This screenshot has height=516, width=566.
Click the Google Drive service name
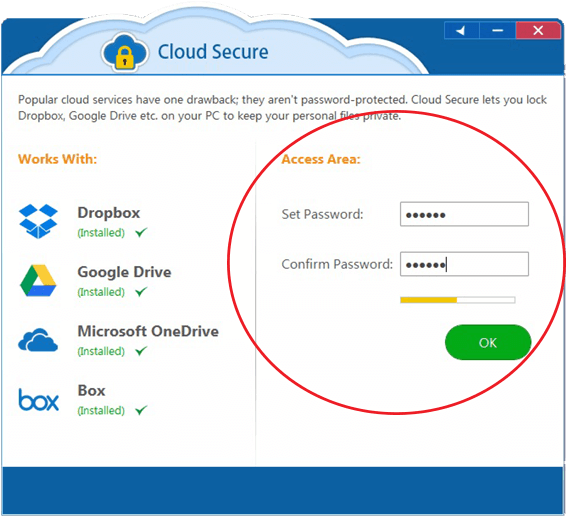coord(124,272)
